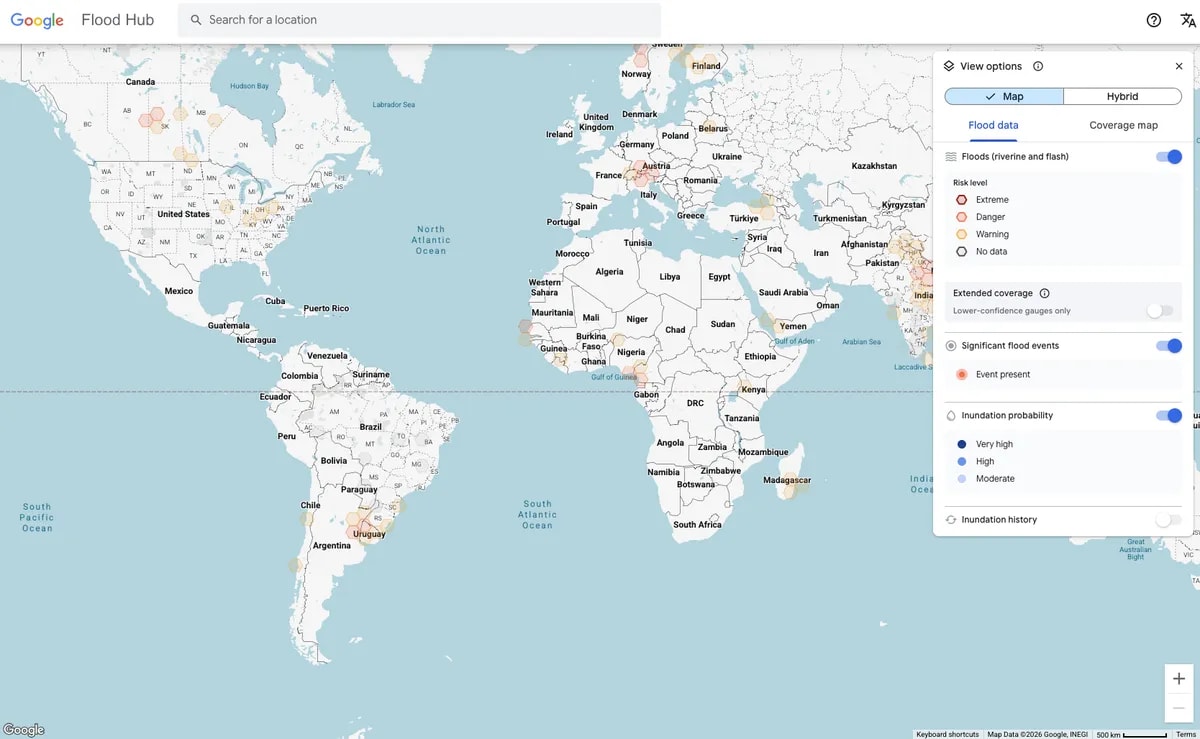
Task: Click the Extended coverage info icon
Action: (x=1045, y=293)
